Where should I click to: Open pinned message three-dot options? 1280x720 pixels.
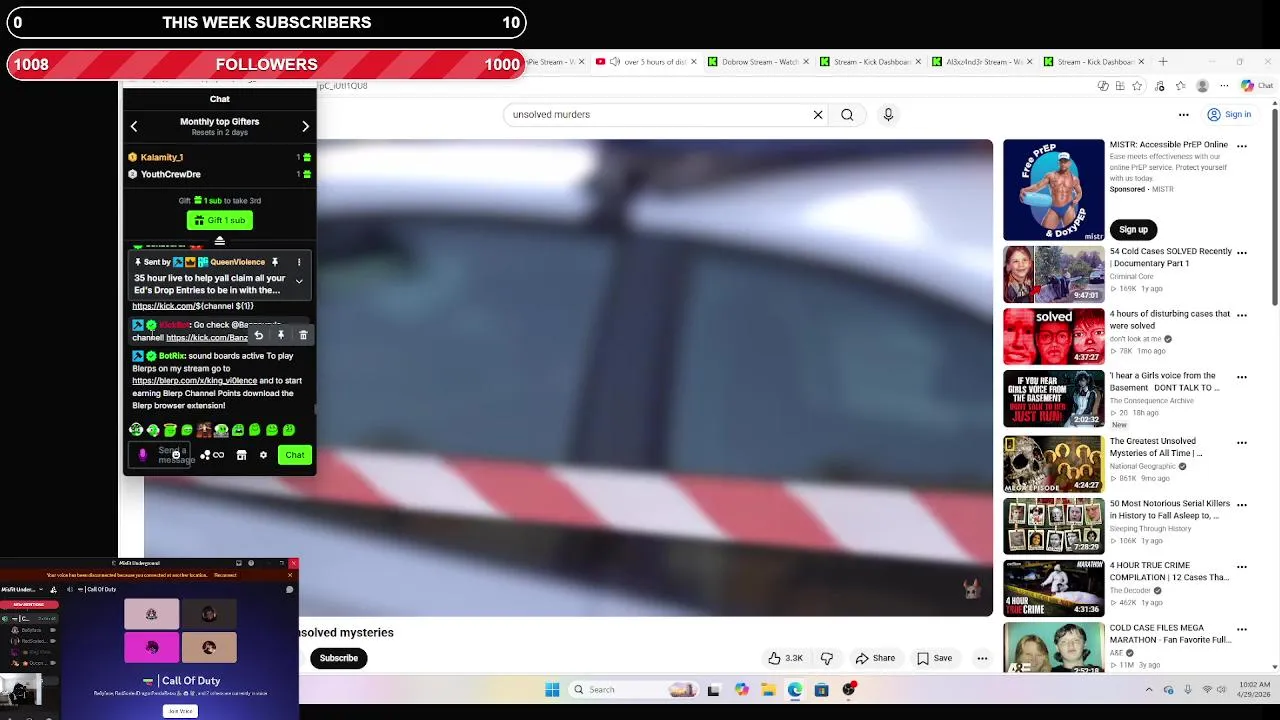pyautogui.click(x=298, y=262)
